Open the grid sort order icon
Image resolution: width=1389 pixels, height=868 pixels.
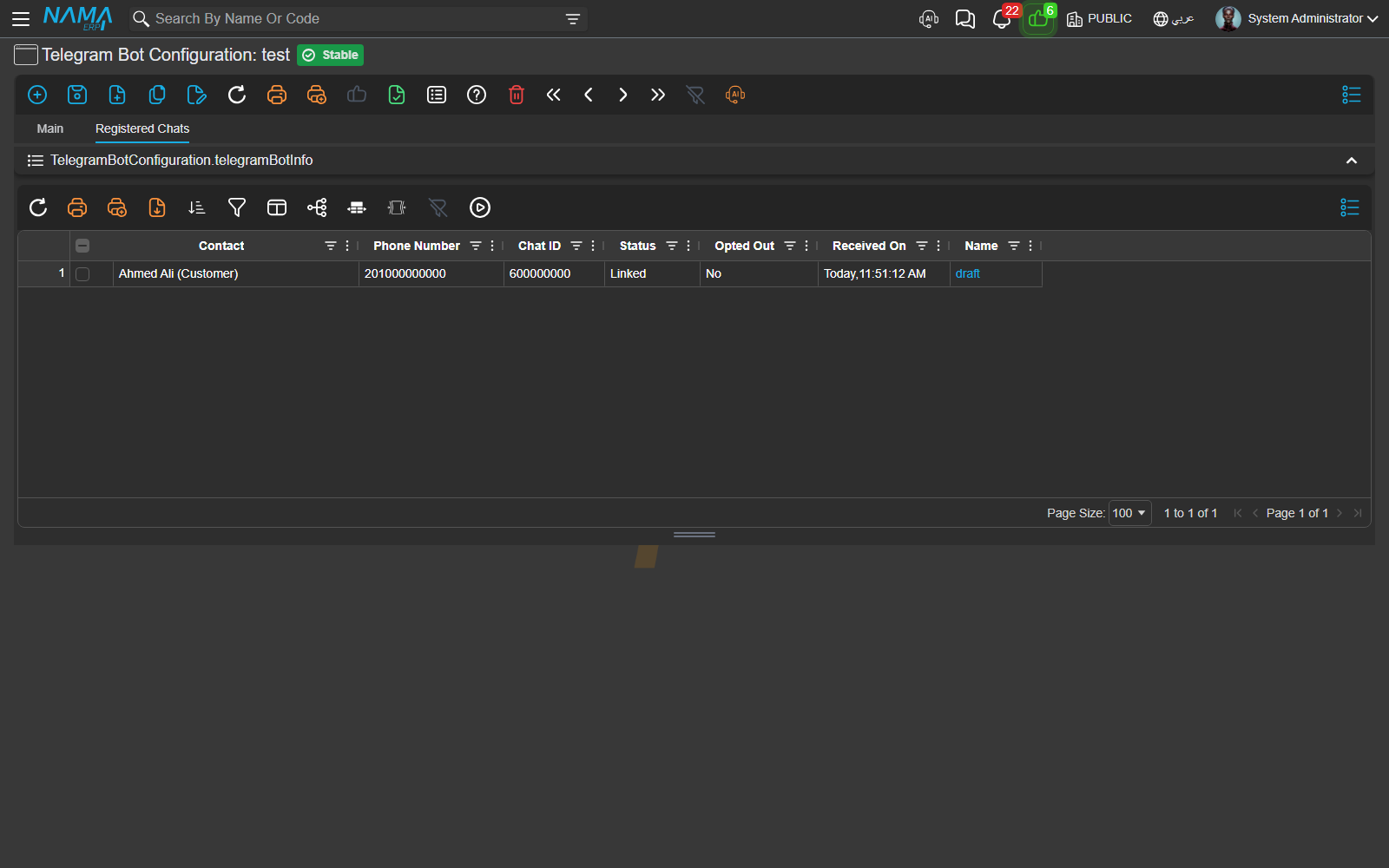pos(197,207)
